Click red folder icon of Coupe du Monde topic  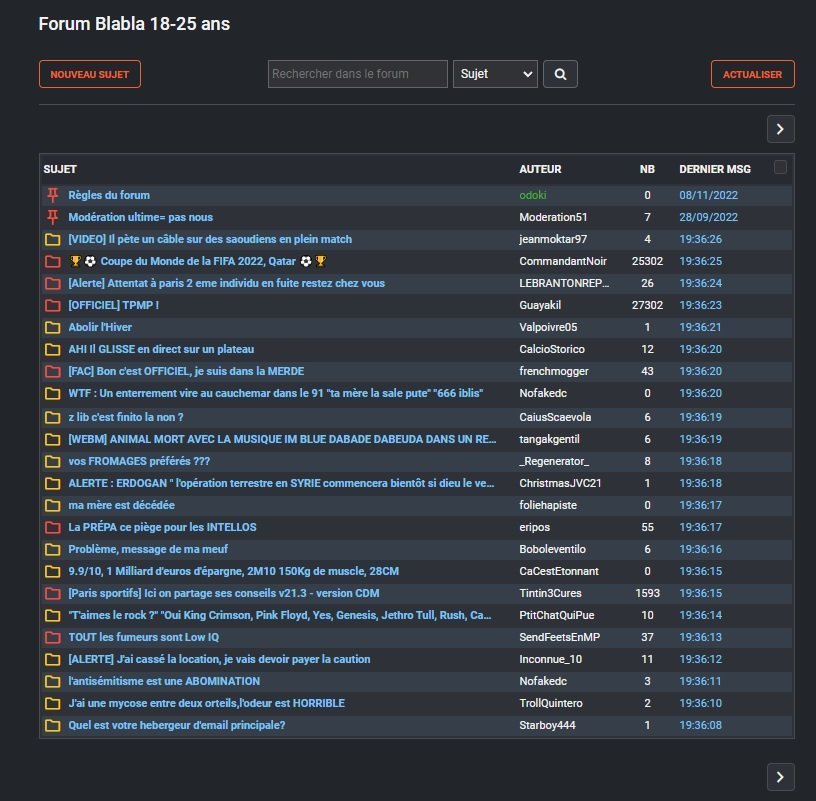(x=53, y=261)
